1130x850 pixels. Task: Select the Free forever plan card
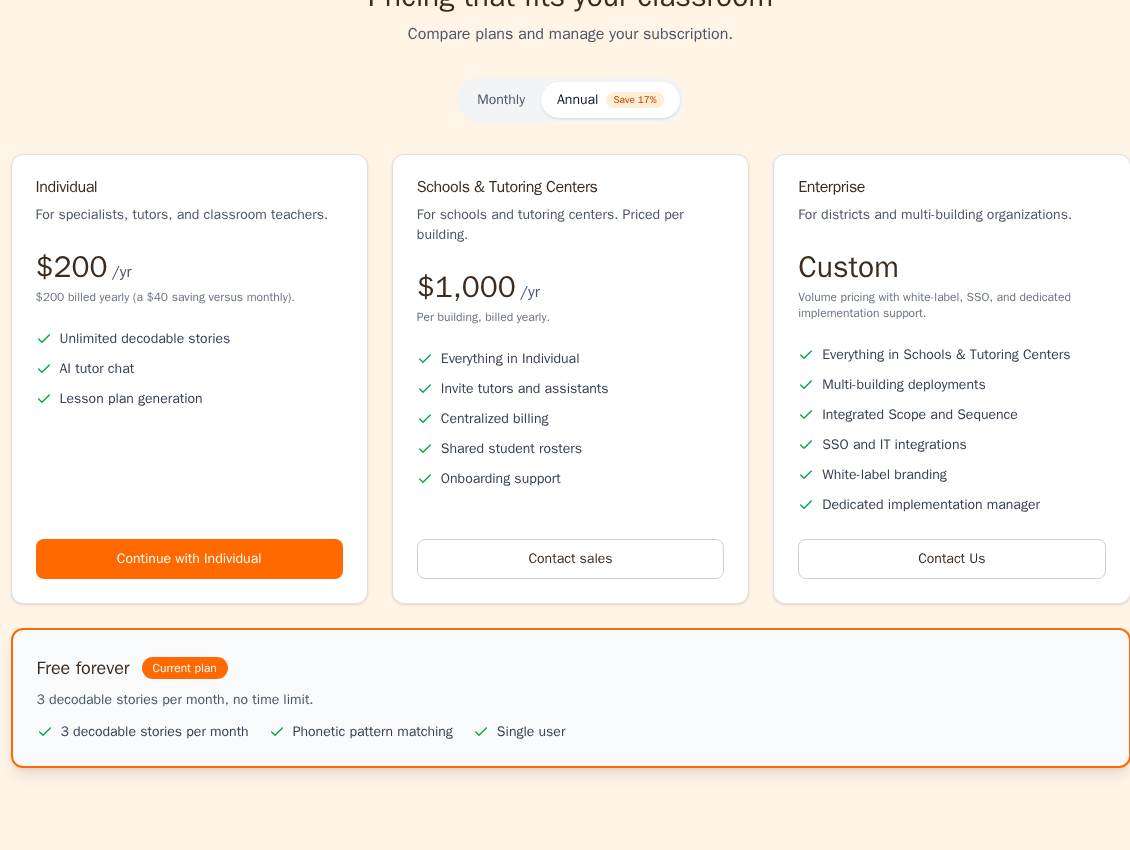(570, 698)
